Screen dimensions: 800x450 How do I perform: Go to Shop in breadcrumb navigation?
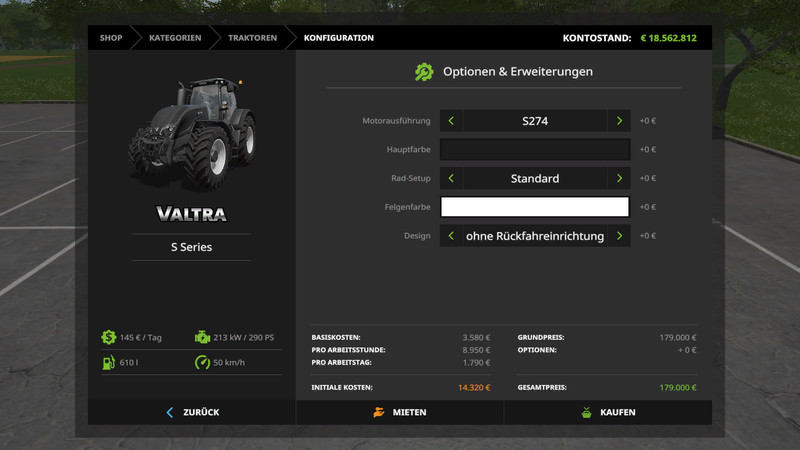[x=111, y=38]
